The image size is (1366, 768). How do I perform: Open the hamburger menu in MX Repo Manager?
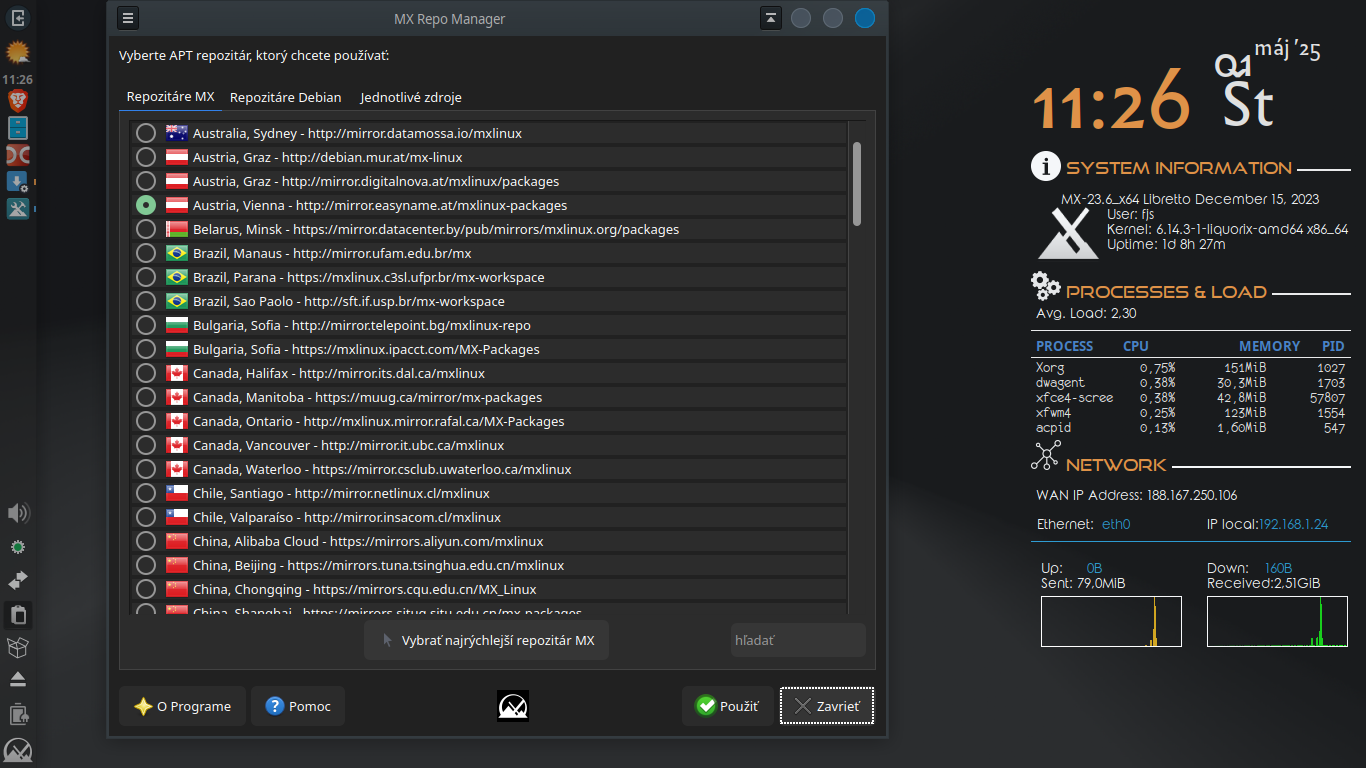128,18
